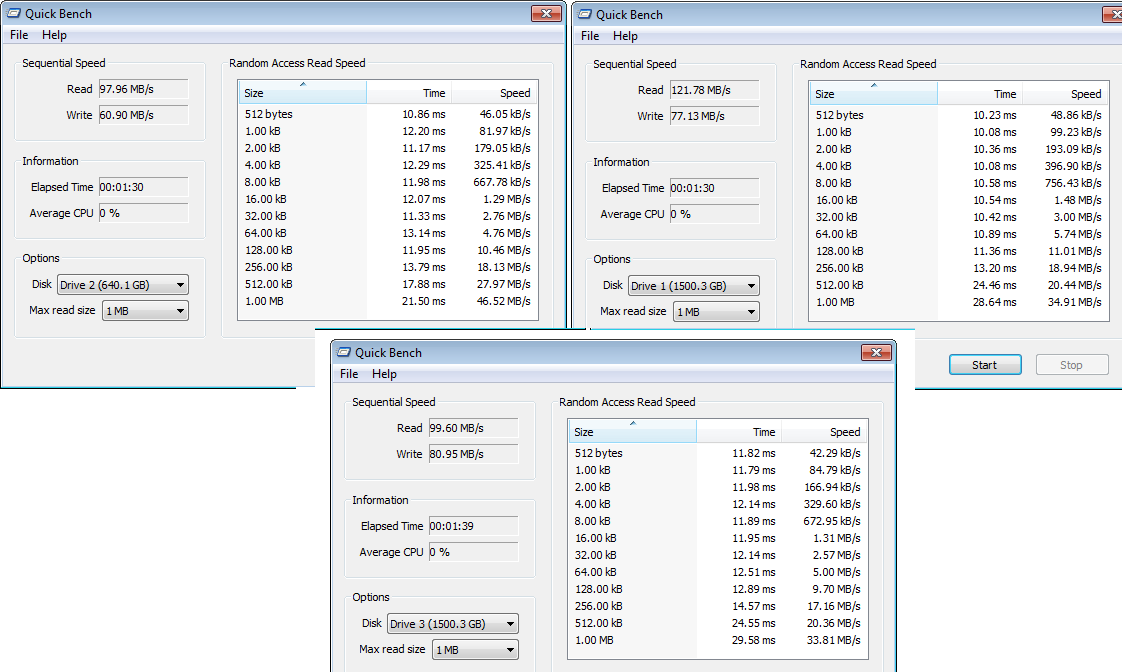Viewport: 1122px width, 672px height.
Task: Close the Quick Bench window for Drive 3
Action: [875, 352]
